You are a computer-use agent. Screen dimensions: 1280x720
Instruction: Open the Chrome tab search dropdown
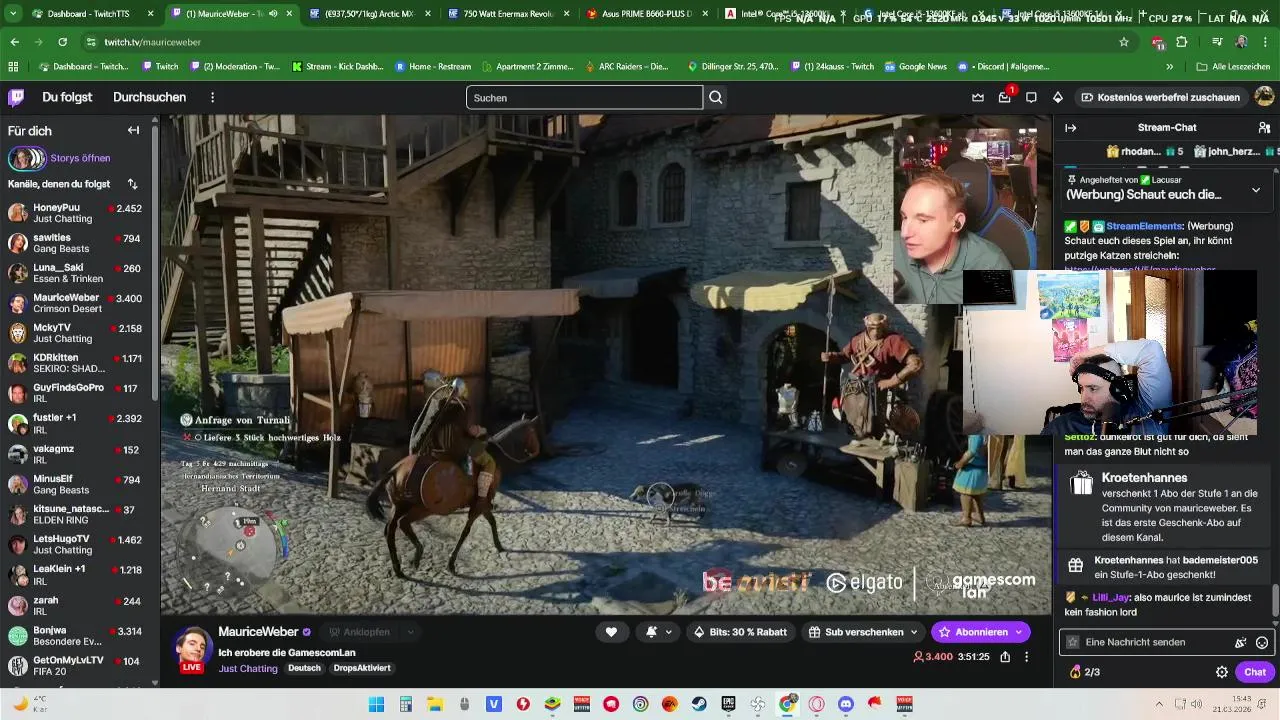tap(14, 14)
